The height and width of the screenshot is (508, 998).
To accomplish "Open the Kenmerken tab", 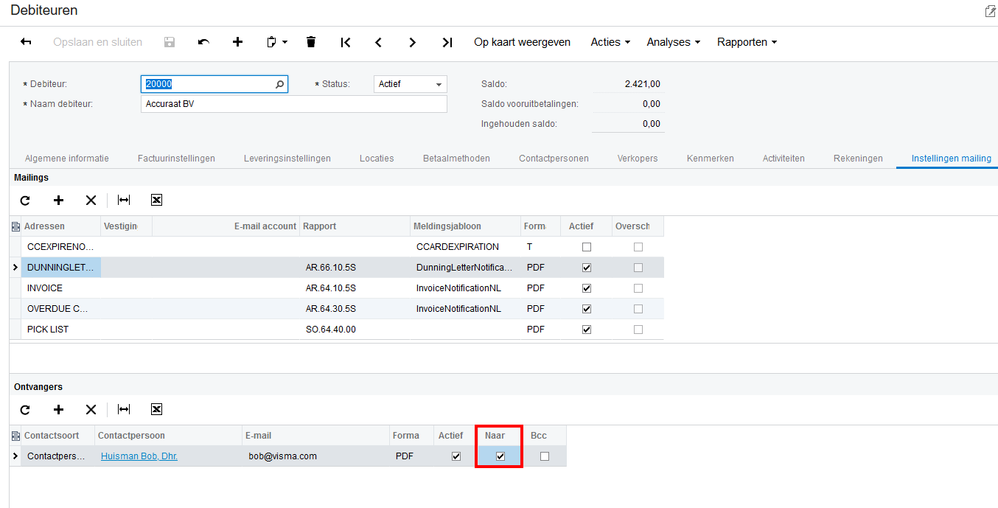I will pyautogui.click(x=710, y=158).
